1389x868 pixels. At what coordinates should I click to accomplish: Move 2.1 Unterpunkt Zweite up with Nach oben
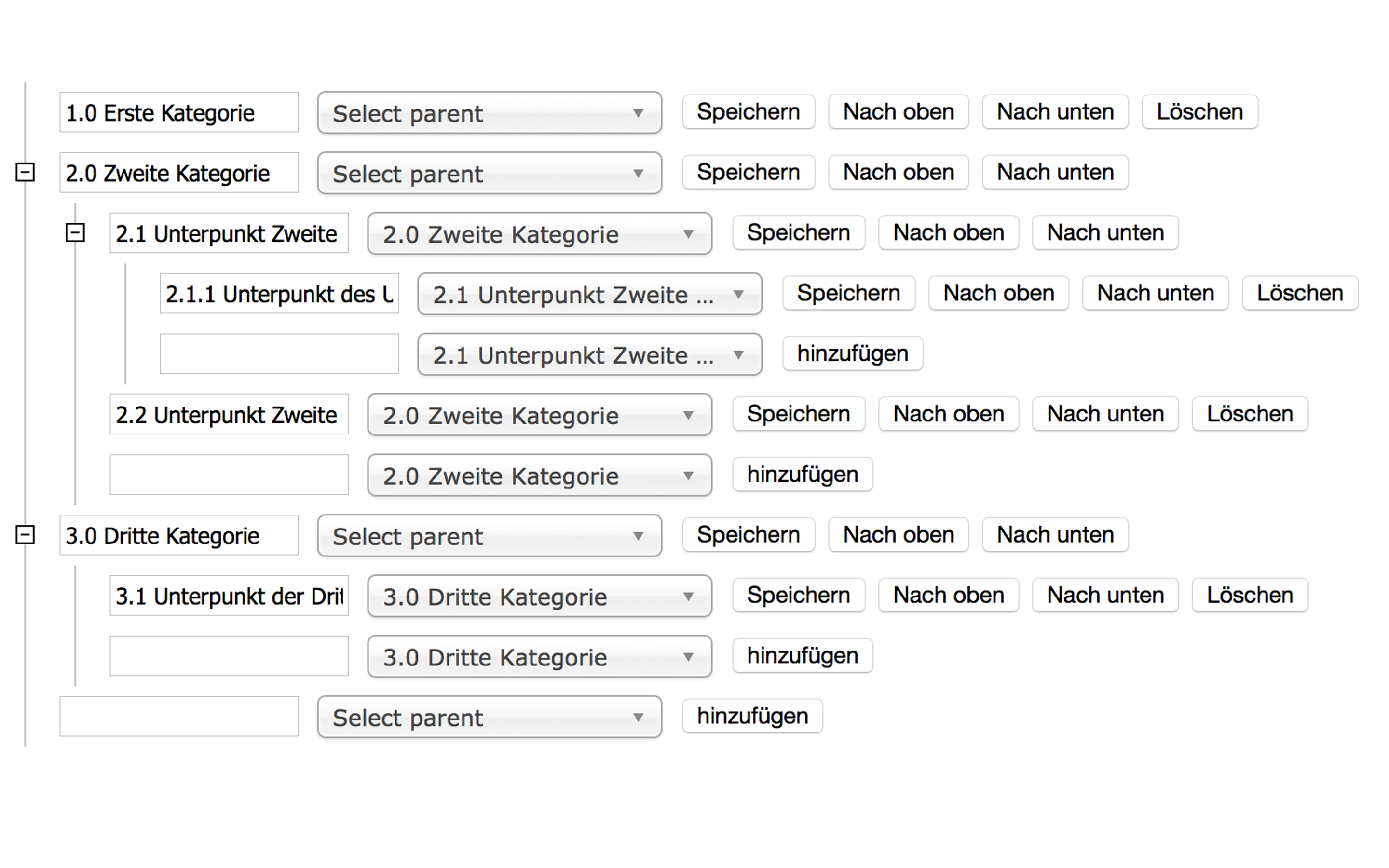pyautogui.click(x=948, y=233)
